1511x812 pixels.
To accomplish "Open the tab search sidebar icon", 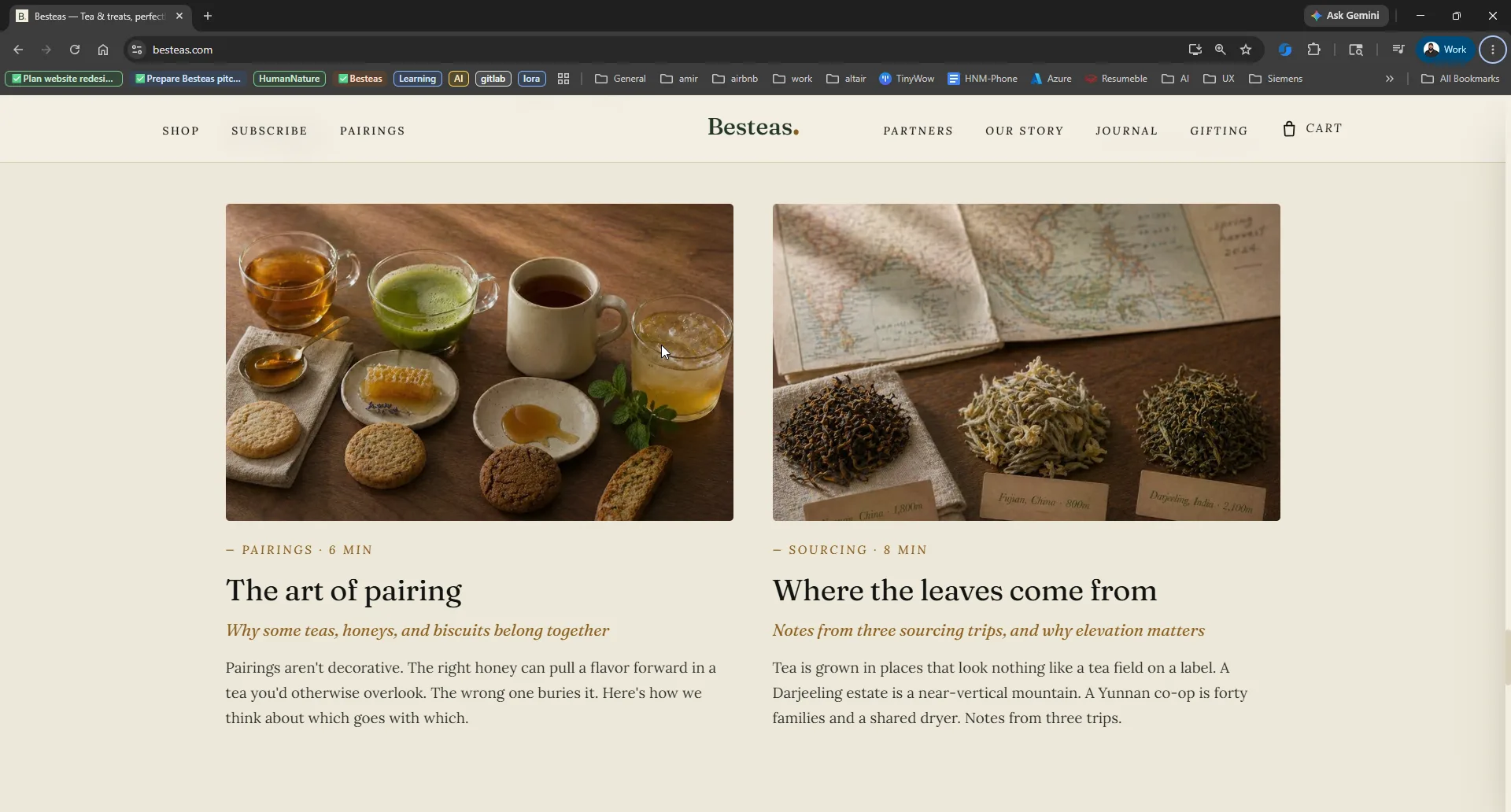I will [x=1356, y=50].
